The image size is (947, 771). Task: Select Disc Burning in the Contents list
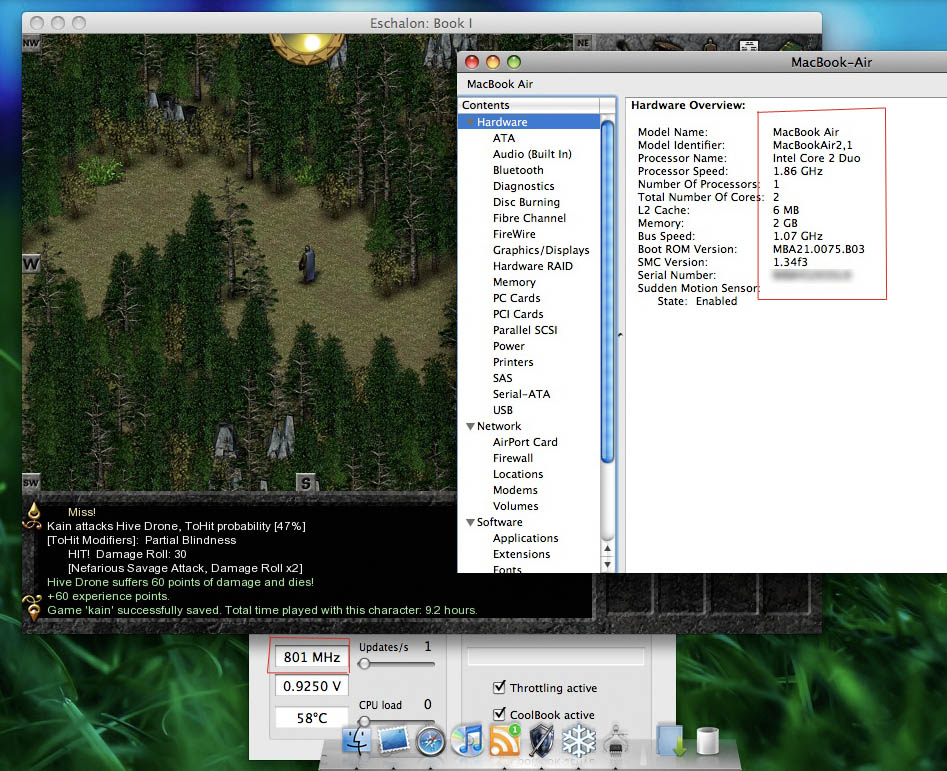[x=526, y=202]
